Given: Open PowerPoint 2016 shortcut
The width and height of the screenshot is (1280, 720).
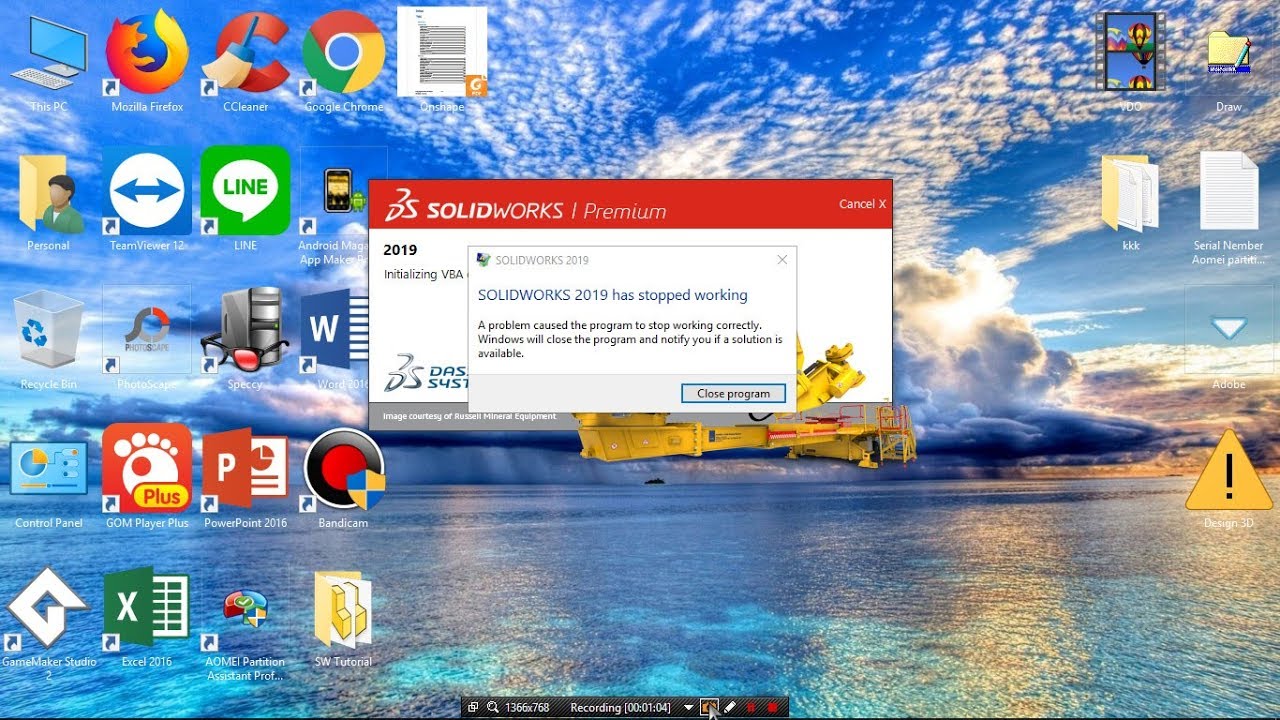Looking at the screenshot, I should [246, 480].
